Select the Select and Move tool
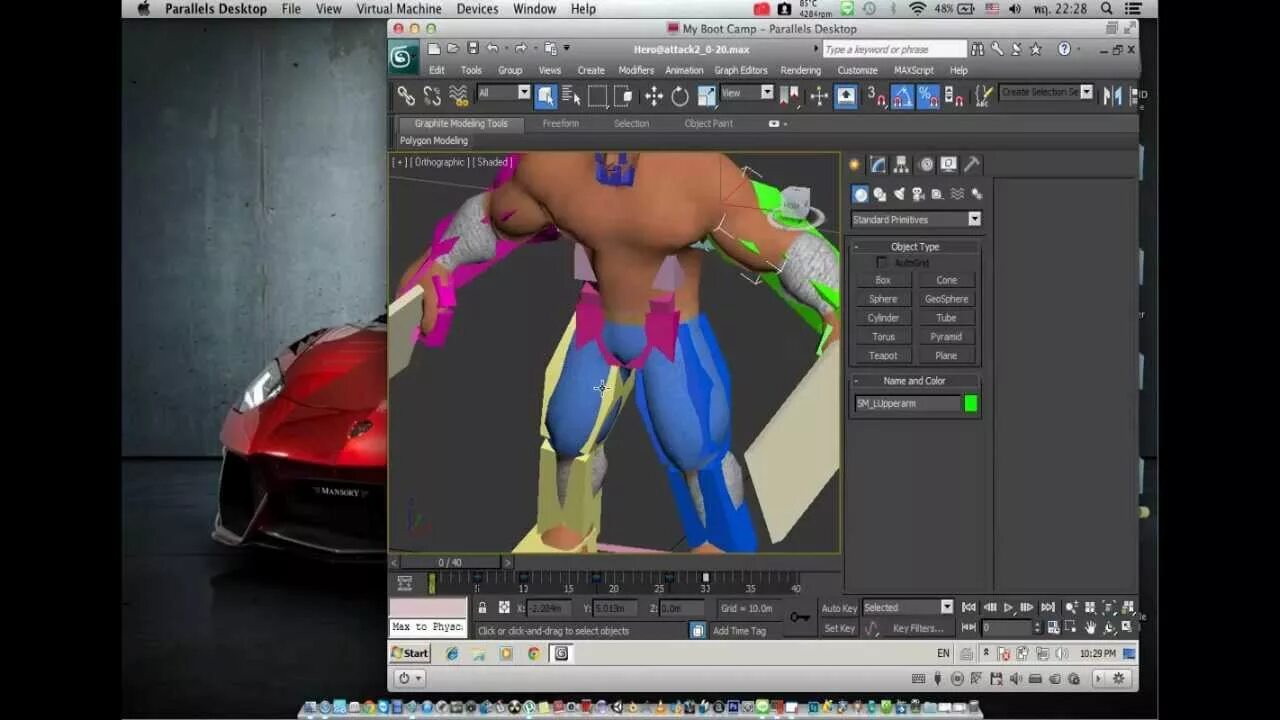Image resolution: width=1280 pixels, height=720 pixels. pos(654,96)
